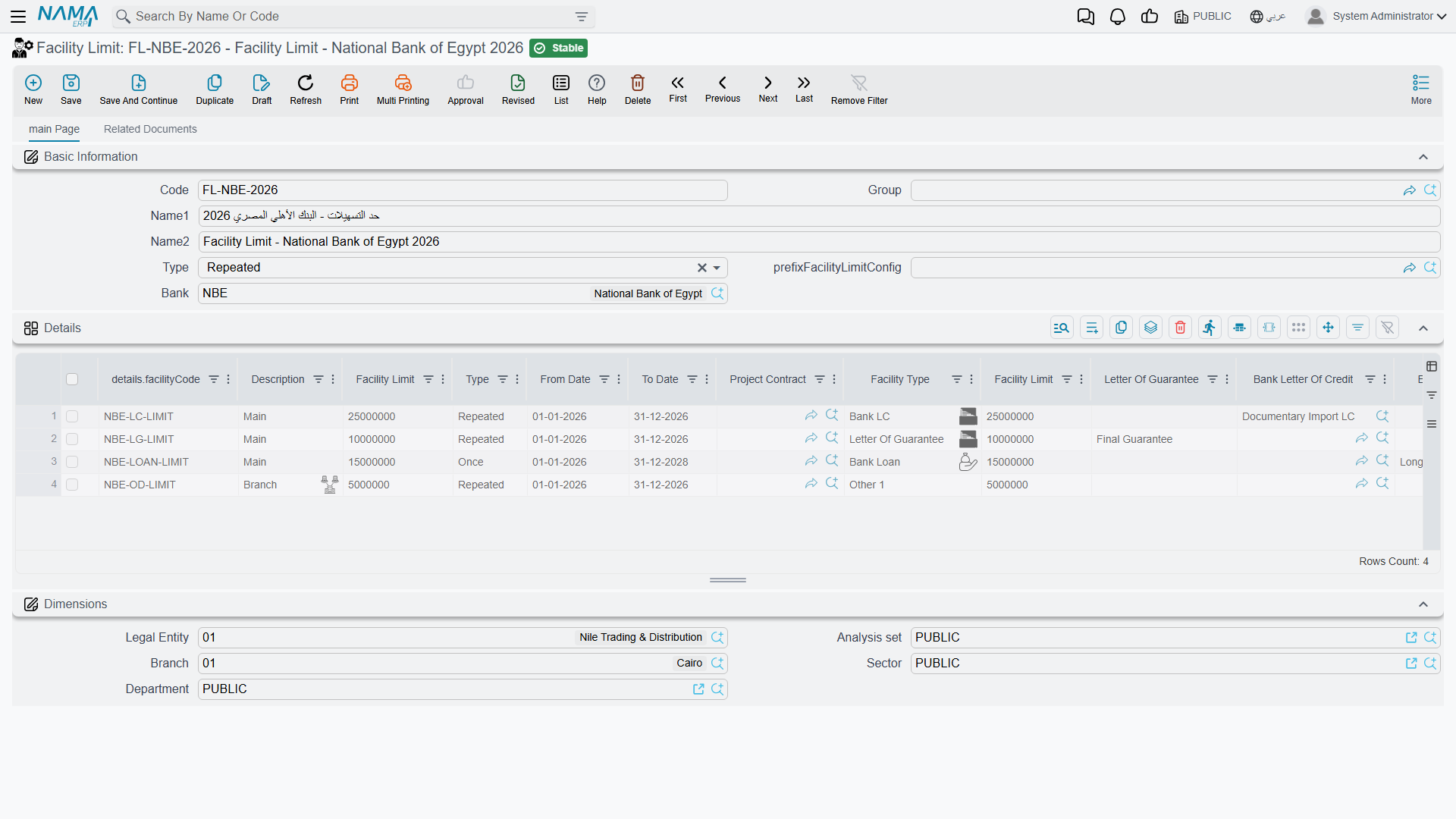This screenshot has width=1456, height=819.
Task: Switch language to Arabic
Action: pyautogui.click(x=1268, y=17)
